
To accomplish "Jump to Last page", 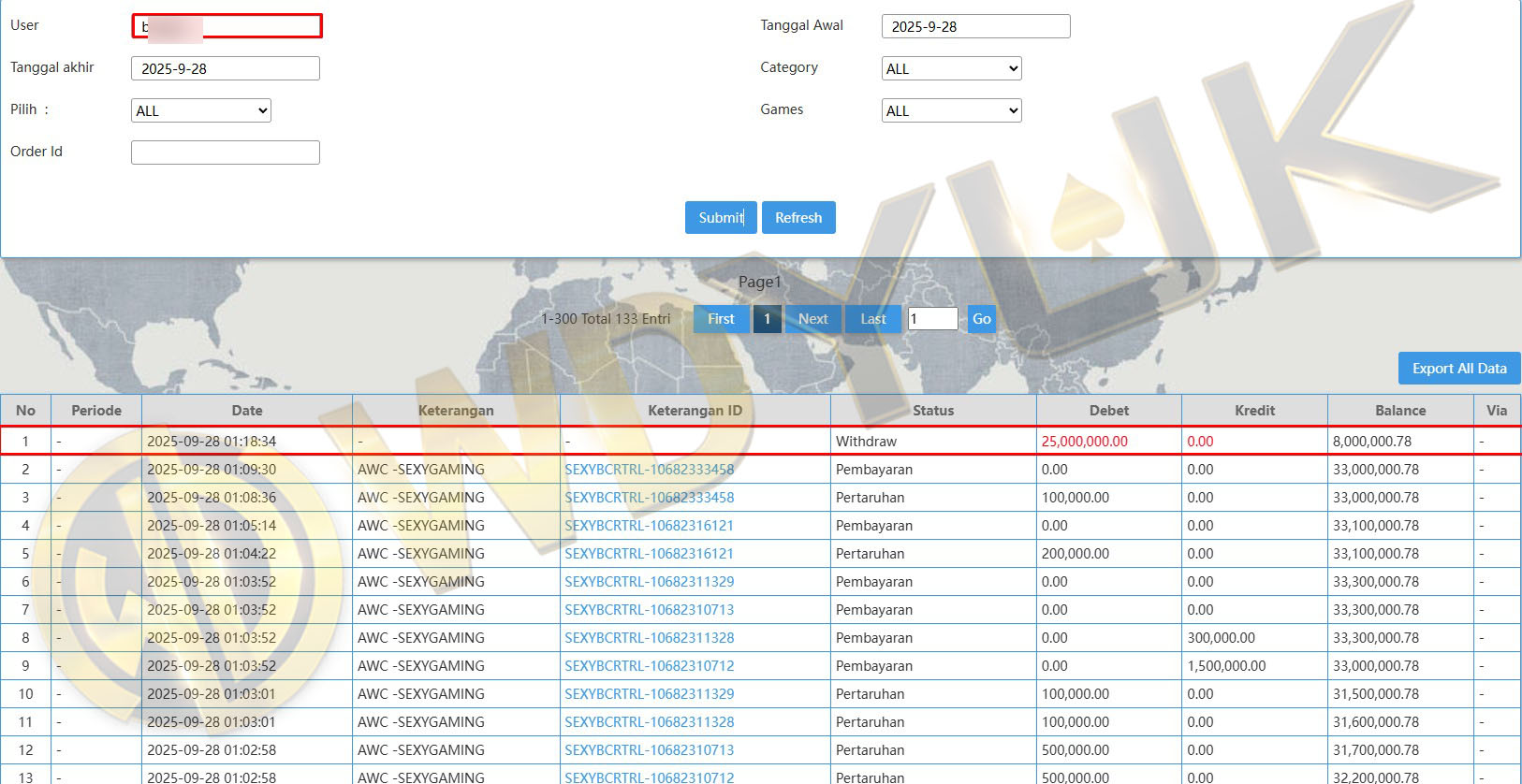I will point(872,319).
